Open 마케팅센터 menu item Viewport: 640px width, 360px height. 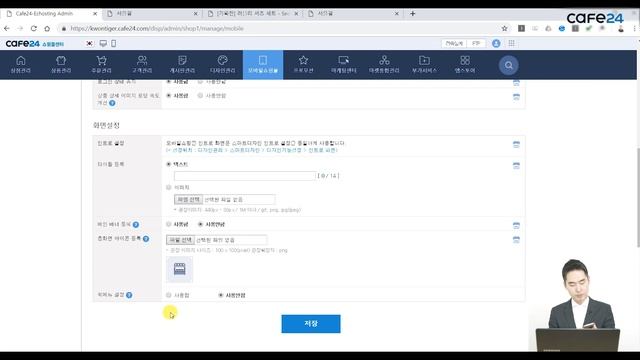344,65
